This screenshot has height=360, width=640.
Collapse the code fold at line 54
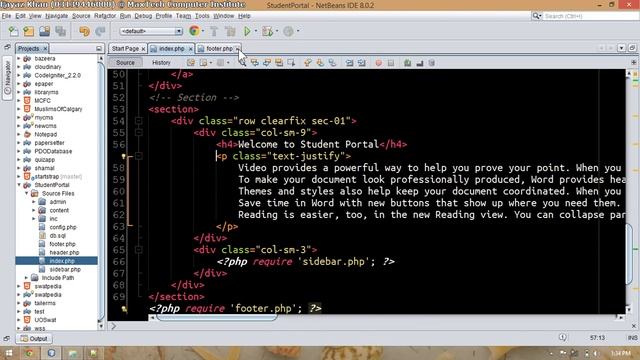(x=139, y=121)
